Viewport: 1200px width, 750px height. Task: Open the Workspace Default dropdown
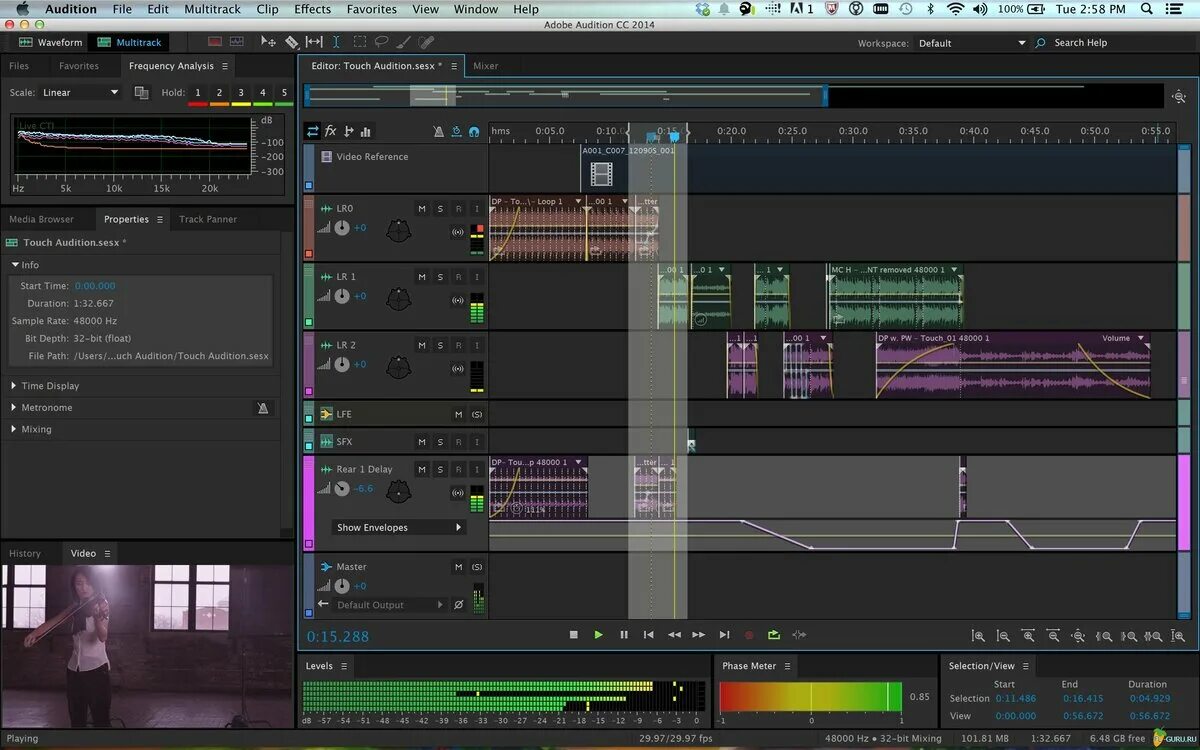(972, 43)
